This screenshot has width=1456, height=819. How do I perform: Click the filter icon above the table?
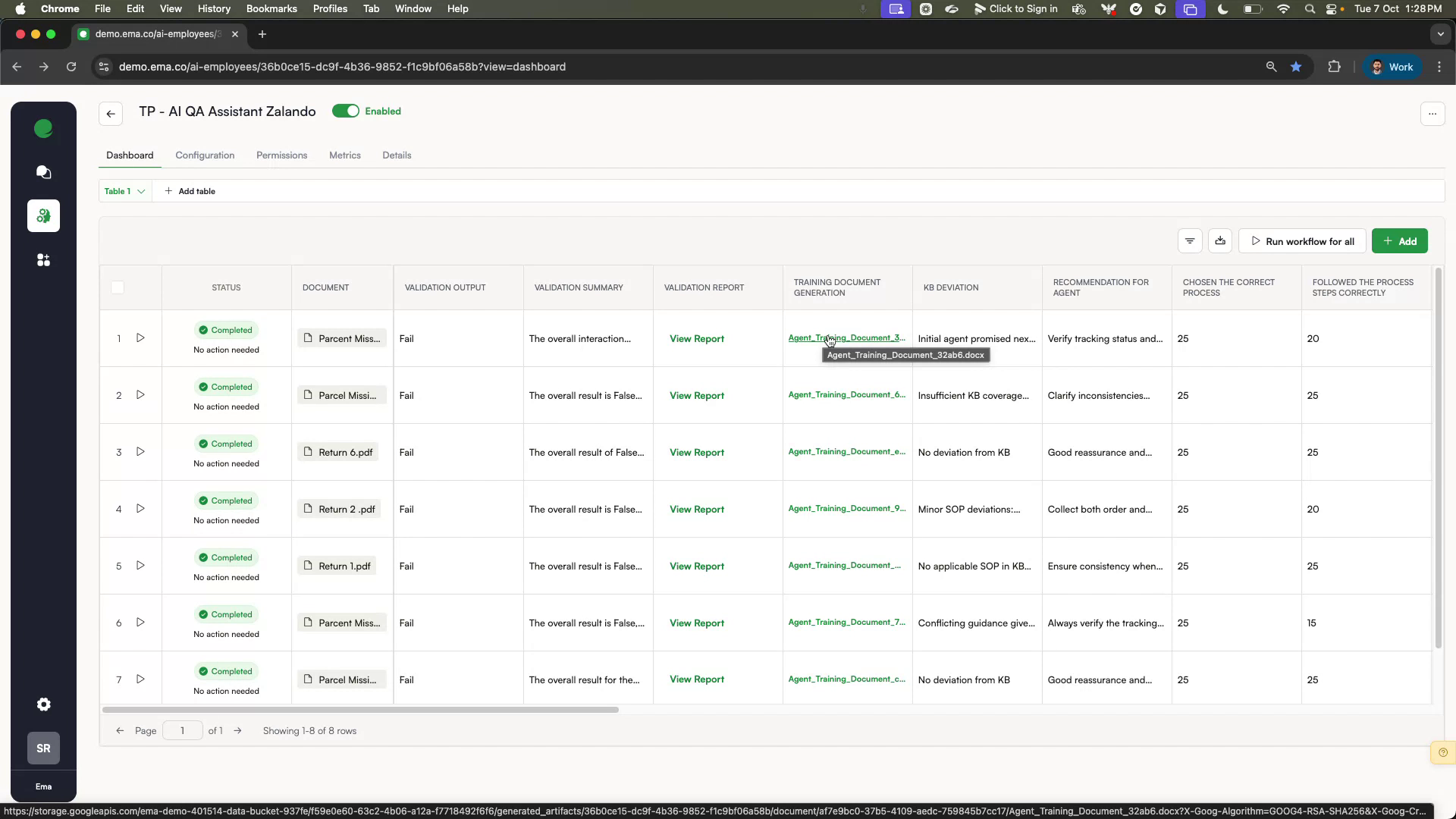tap(1190, 240)
